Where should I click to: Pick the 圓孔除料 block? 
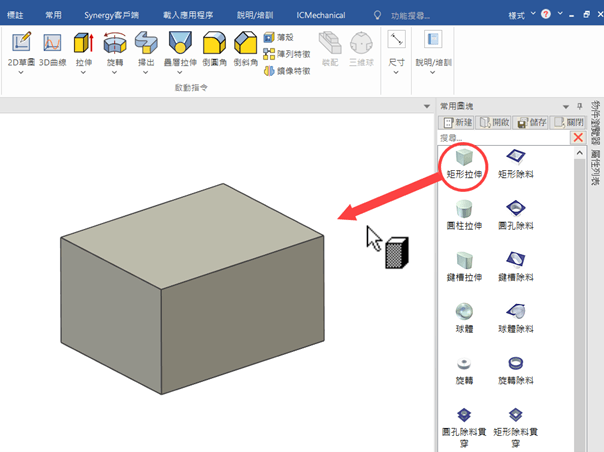pos(515,215)
